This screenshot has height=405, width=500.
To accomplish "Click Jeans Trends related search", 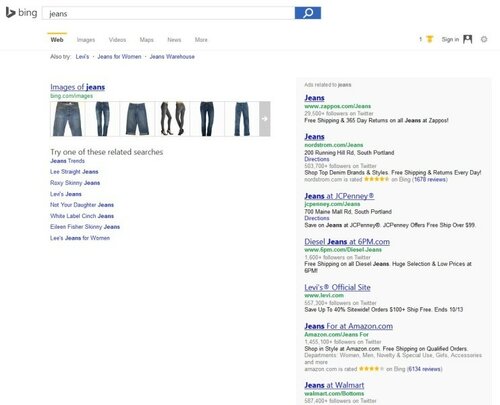I will [x=67, y=161].
